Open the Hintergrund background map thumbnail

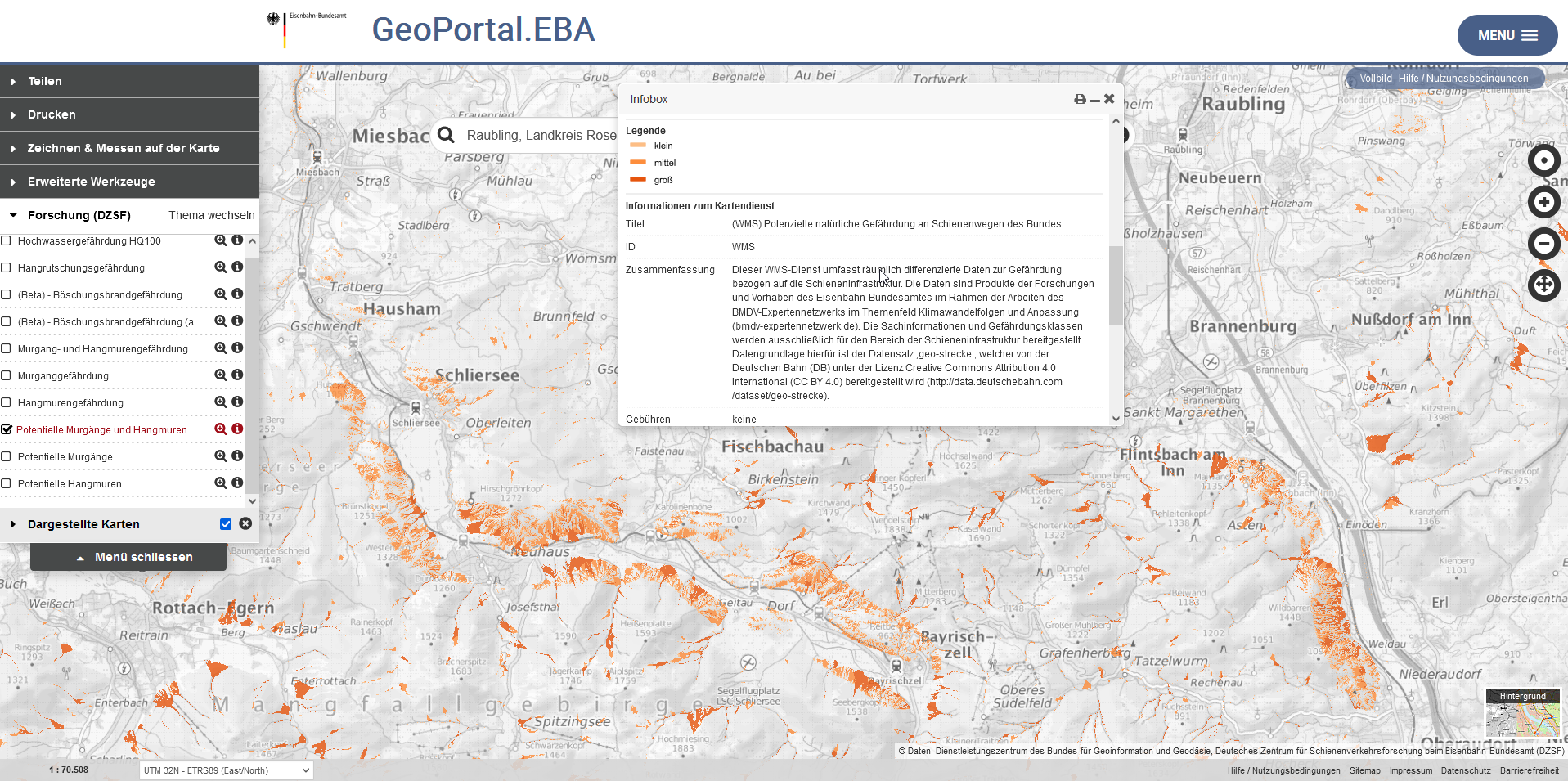(1522, 715)
